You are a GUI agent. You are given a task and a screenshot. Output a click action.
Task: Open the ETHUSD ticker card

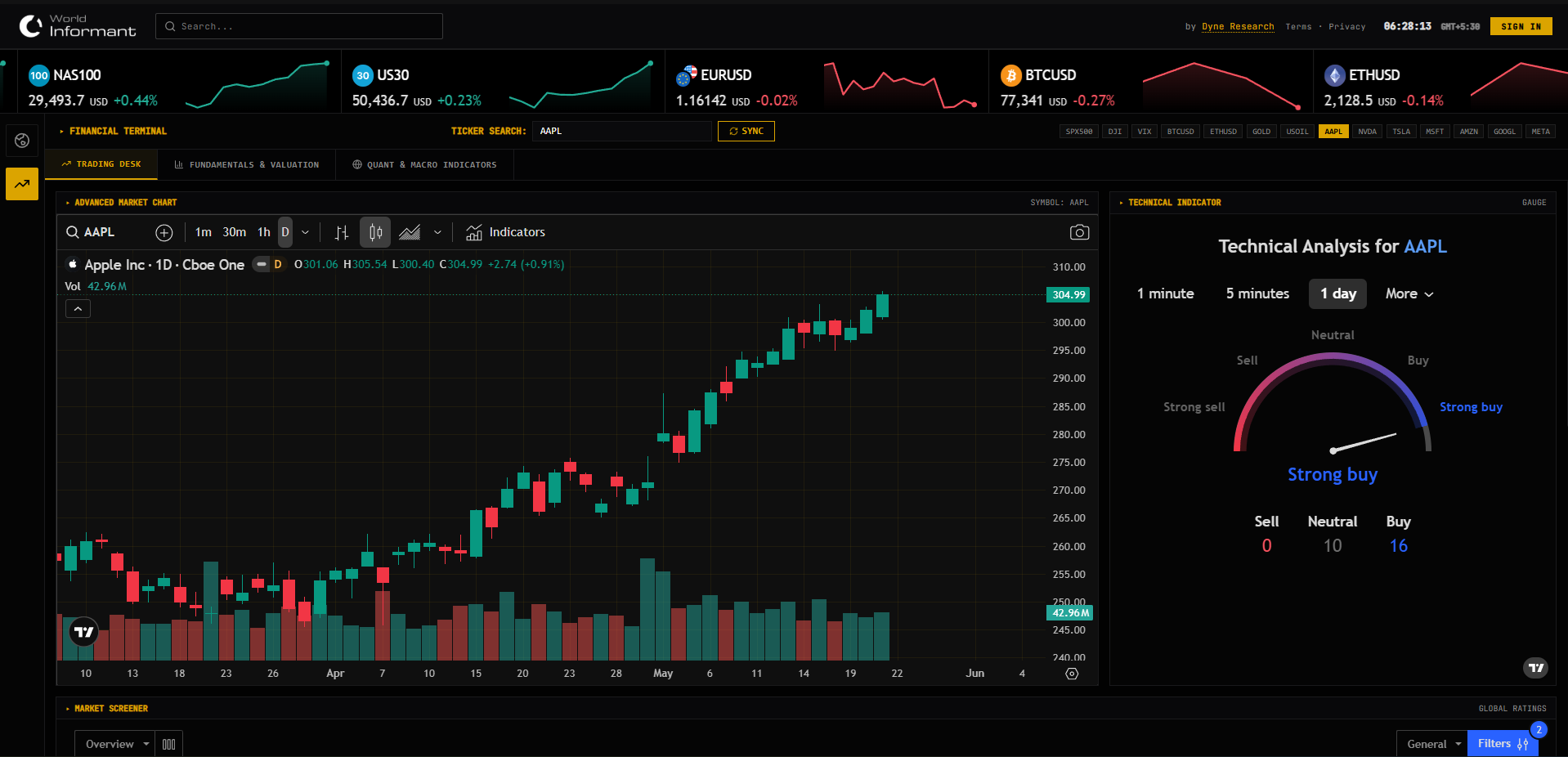pyautogui.click(x=1442, y=83)
